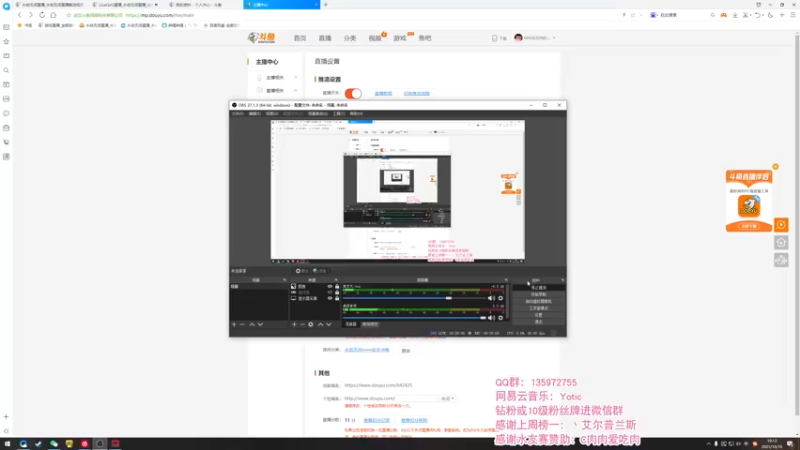Move selected scene down in OBS

pos(260,324)
